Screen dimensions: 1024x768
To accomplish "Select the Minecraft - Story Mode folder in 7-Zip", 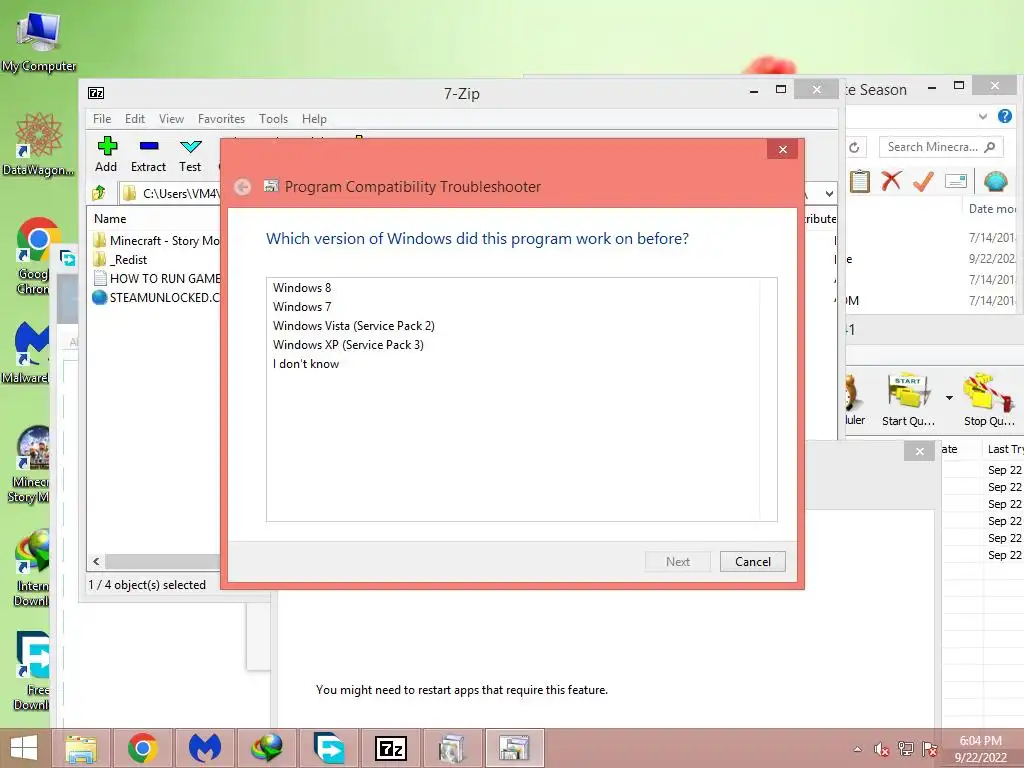I will [155, 240].
